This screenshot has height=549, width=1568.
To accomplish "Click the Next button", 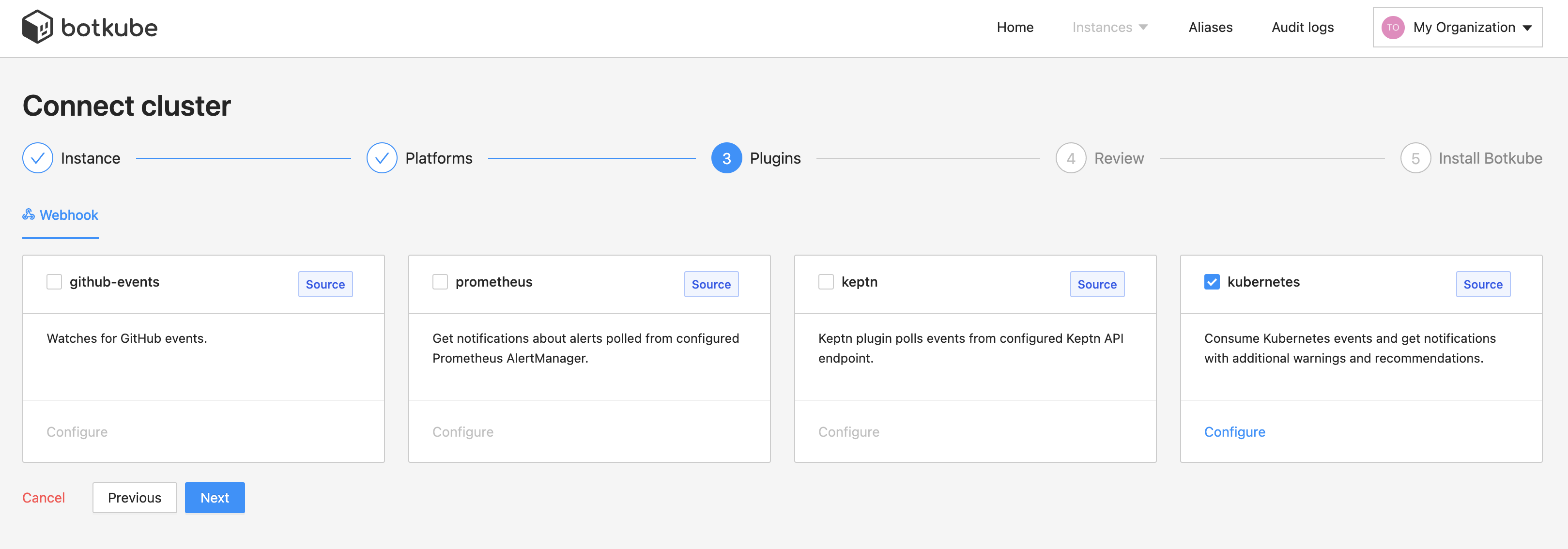I will (215, 498).
